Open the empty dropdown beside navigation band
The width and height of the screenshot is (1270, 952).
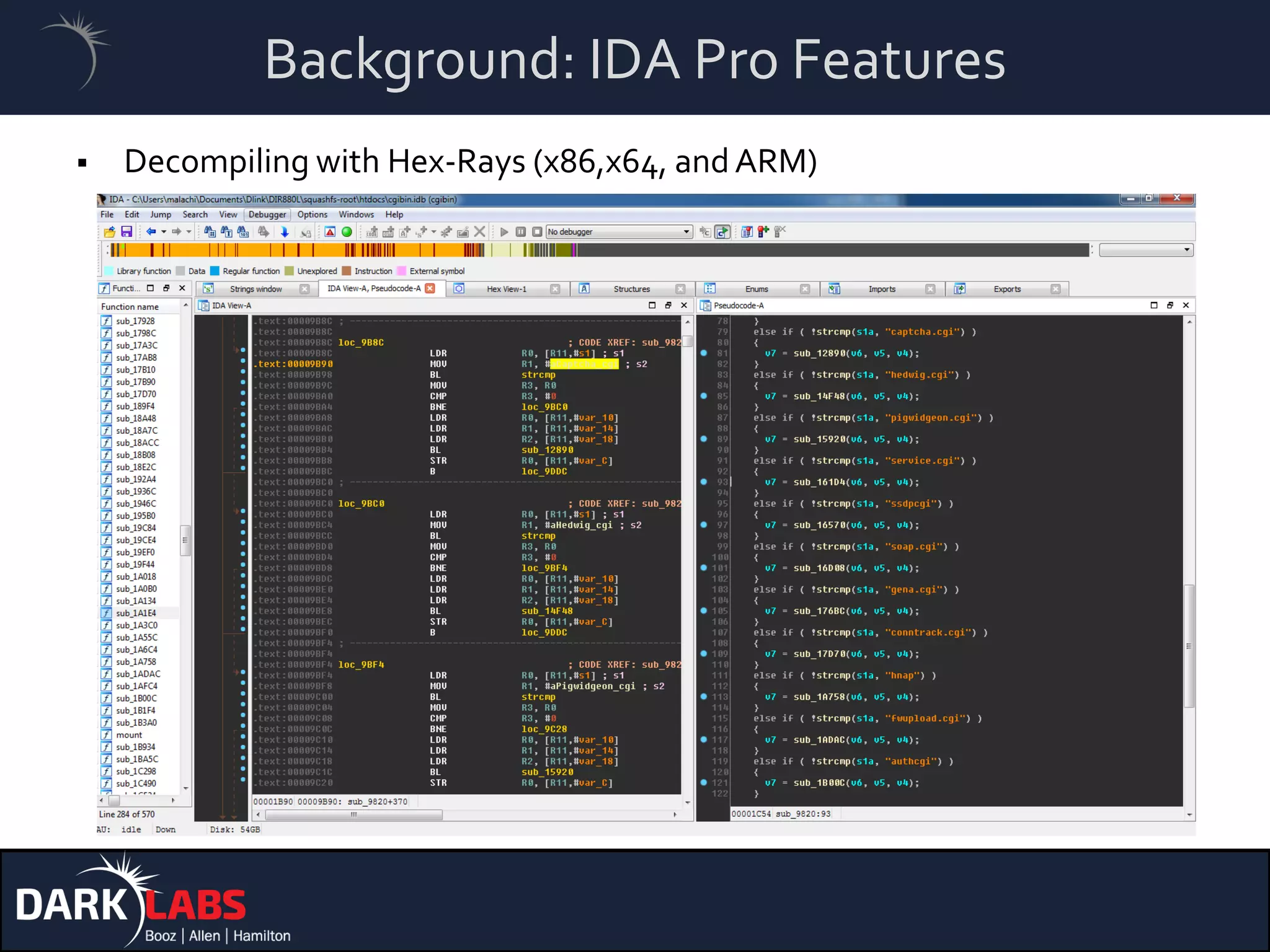1146,250
